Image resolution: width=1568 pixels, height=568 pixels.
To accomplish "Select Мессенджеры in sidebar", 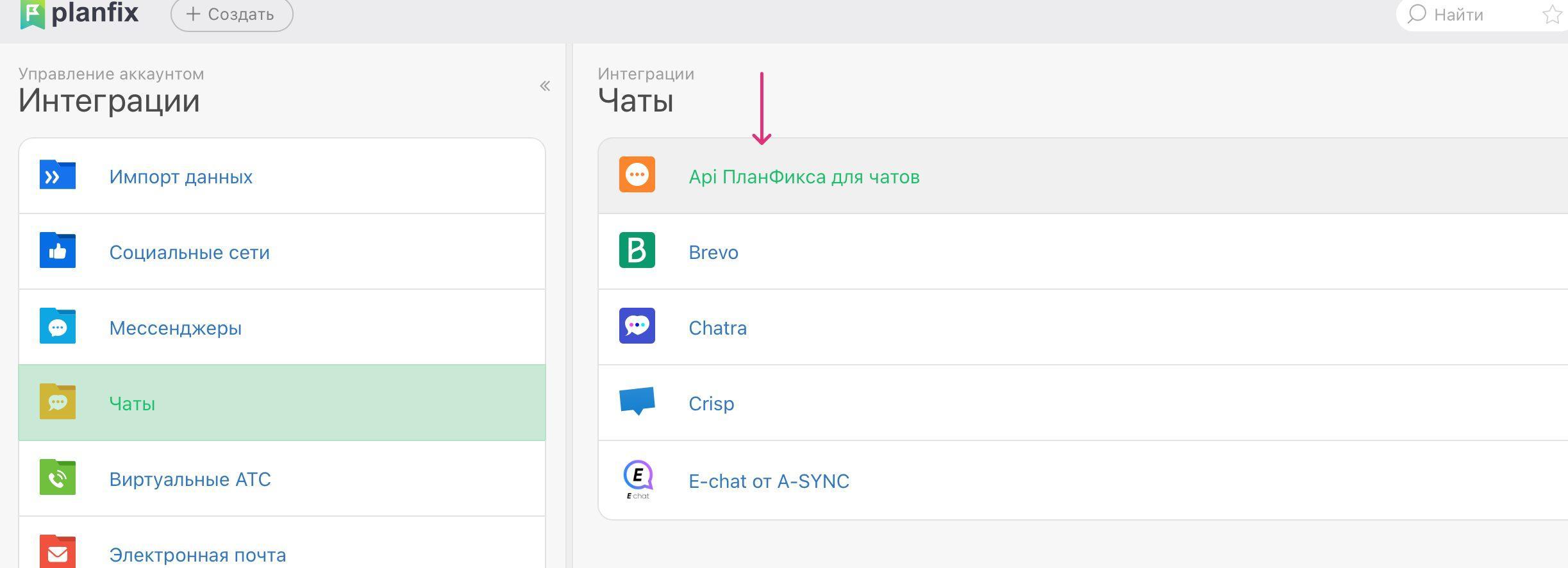I will (x=175, y=328).
